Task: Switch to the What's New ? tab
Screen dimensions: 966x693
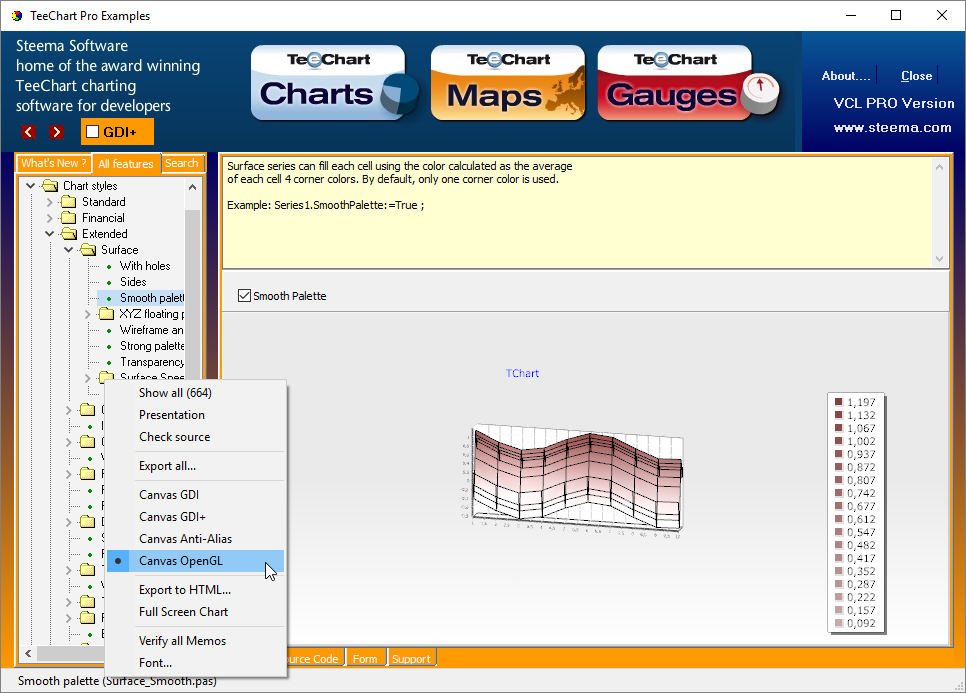Action: [54, 163]
